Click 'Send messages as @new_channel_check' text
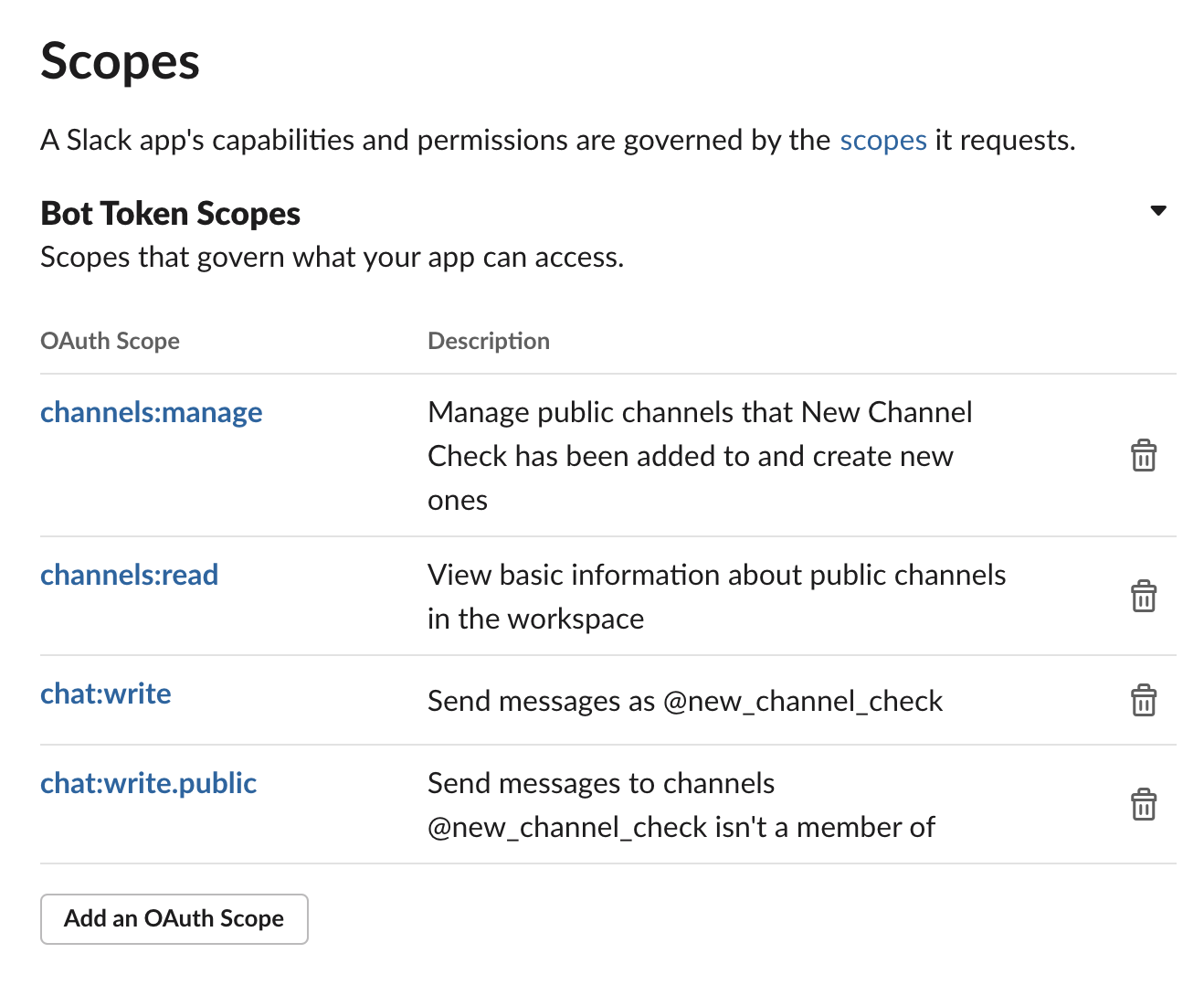The width and height of the screenshot is (1204, 985). (685, 701)
